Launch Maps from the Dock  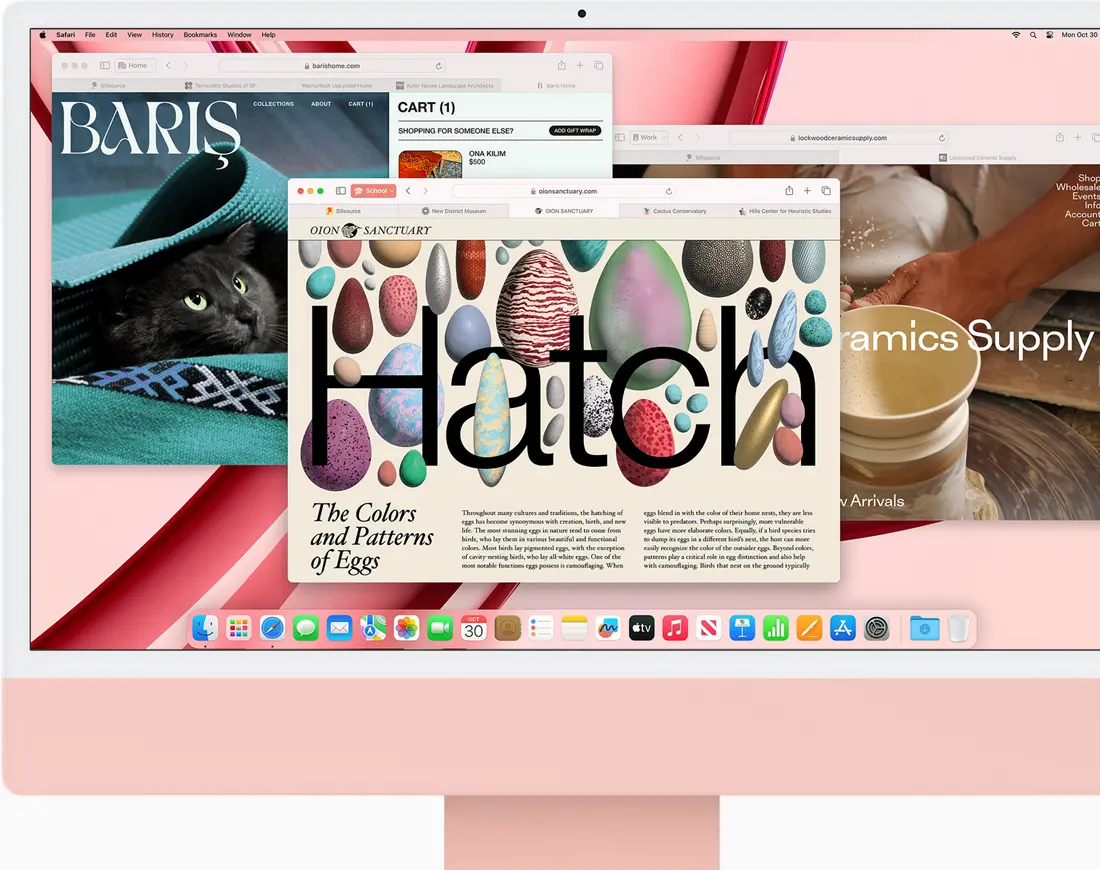click(x=373, y=628)
